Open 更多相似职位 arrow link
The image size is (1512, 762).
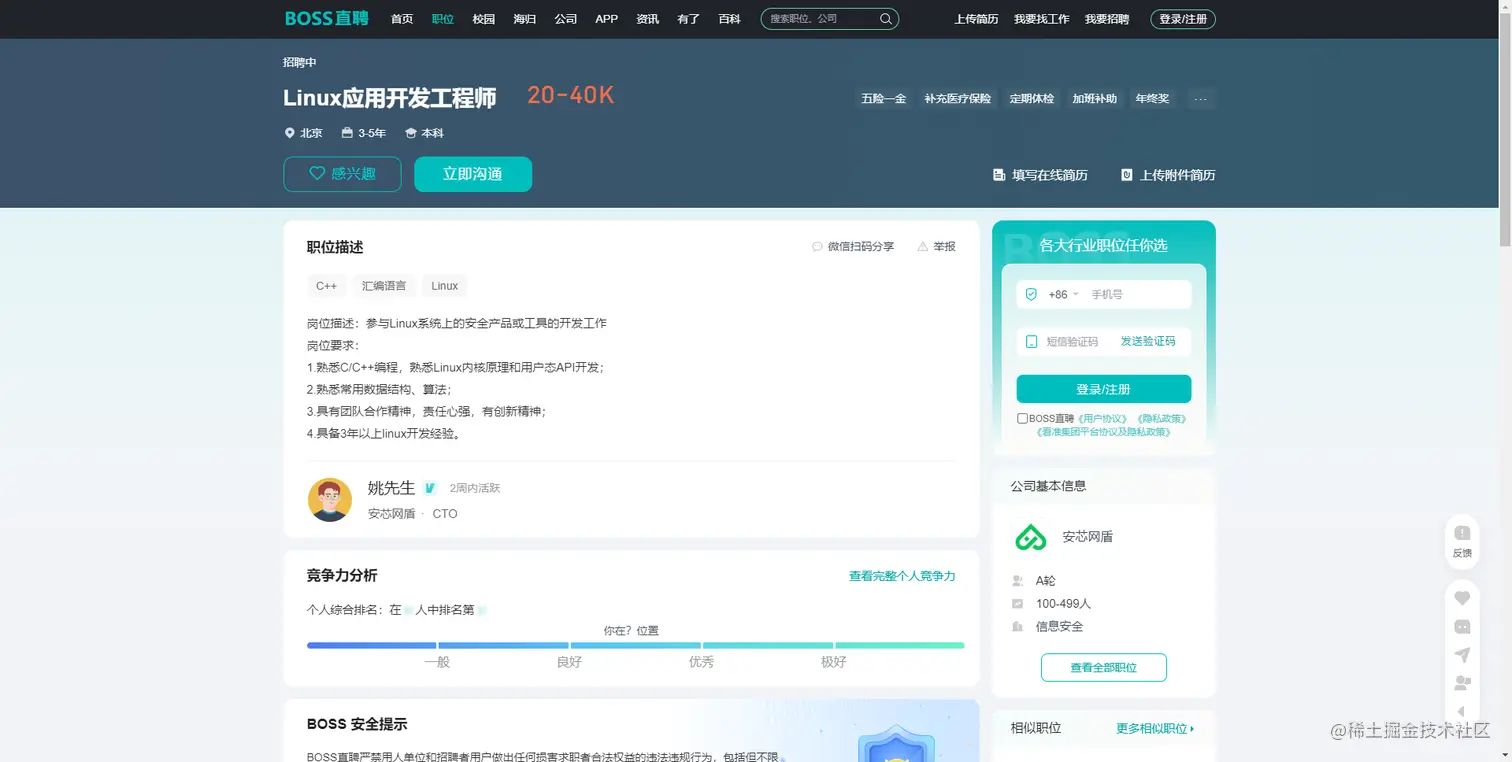[1155, 729]
